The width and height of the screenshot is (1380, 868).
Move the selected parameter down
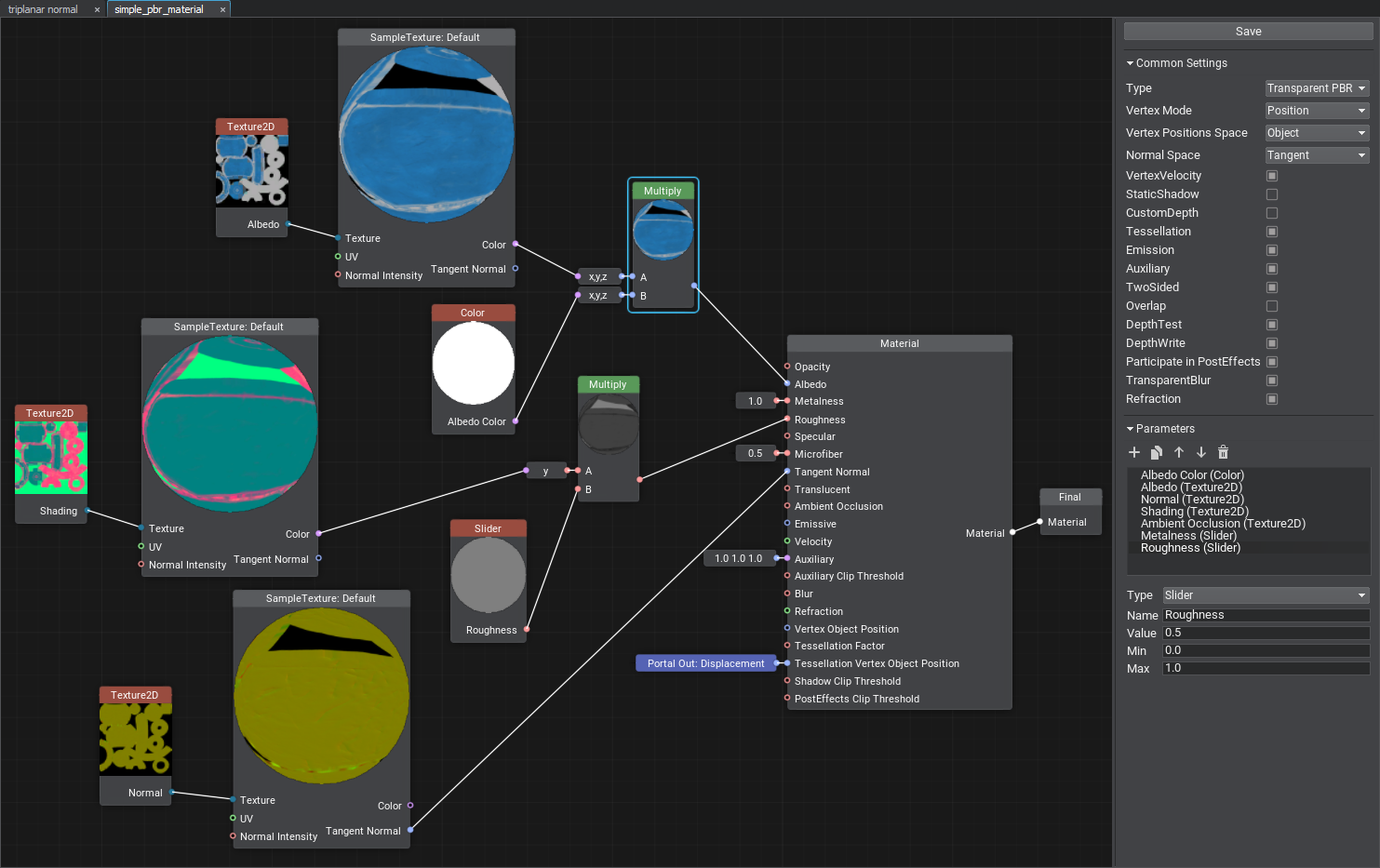[x=1201, y=452]
